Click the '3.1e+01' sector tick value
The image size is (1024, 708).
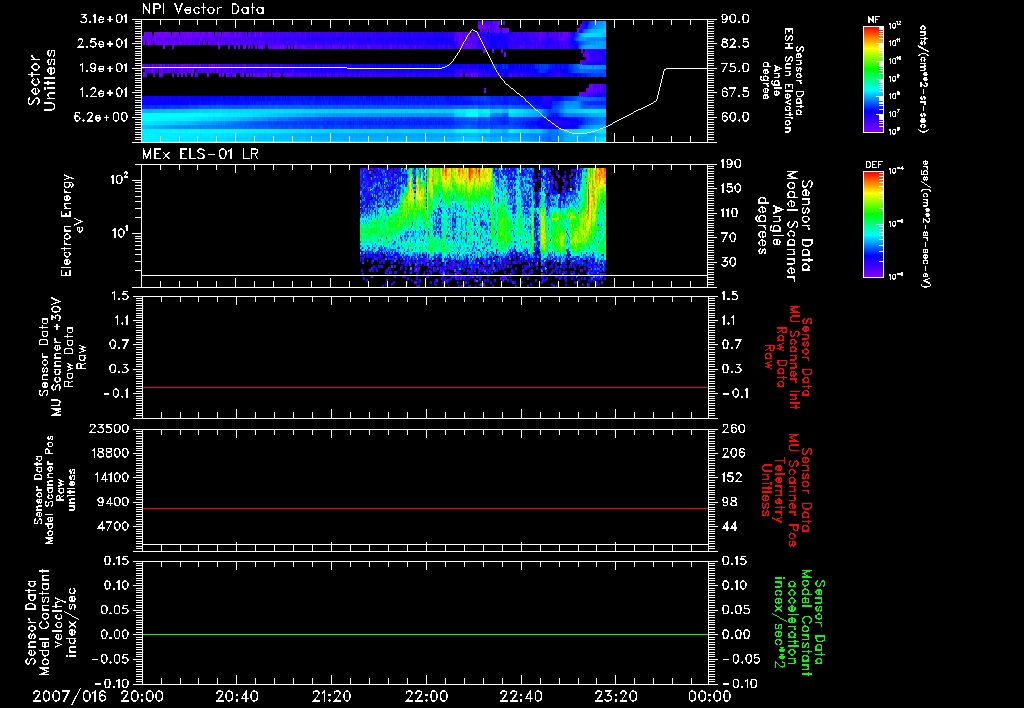(x=105, y=18)
